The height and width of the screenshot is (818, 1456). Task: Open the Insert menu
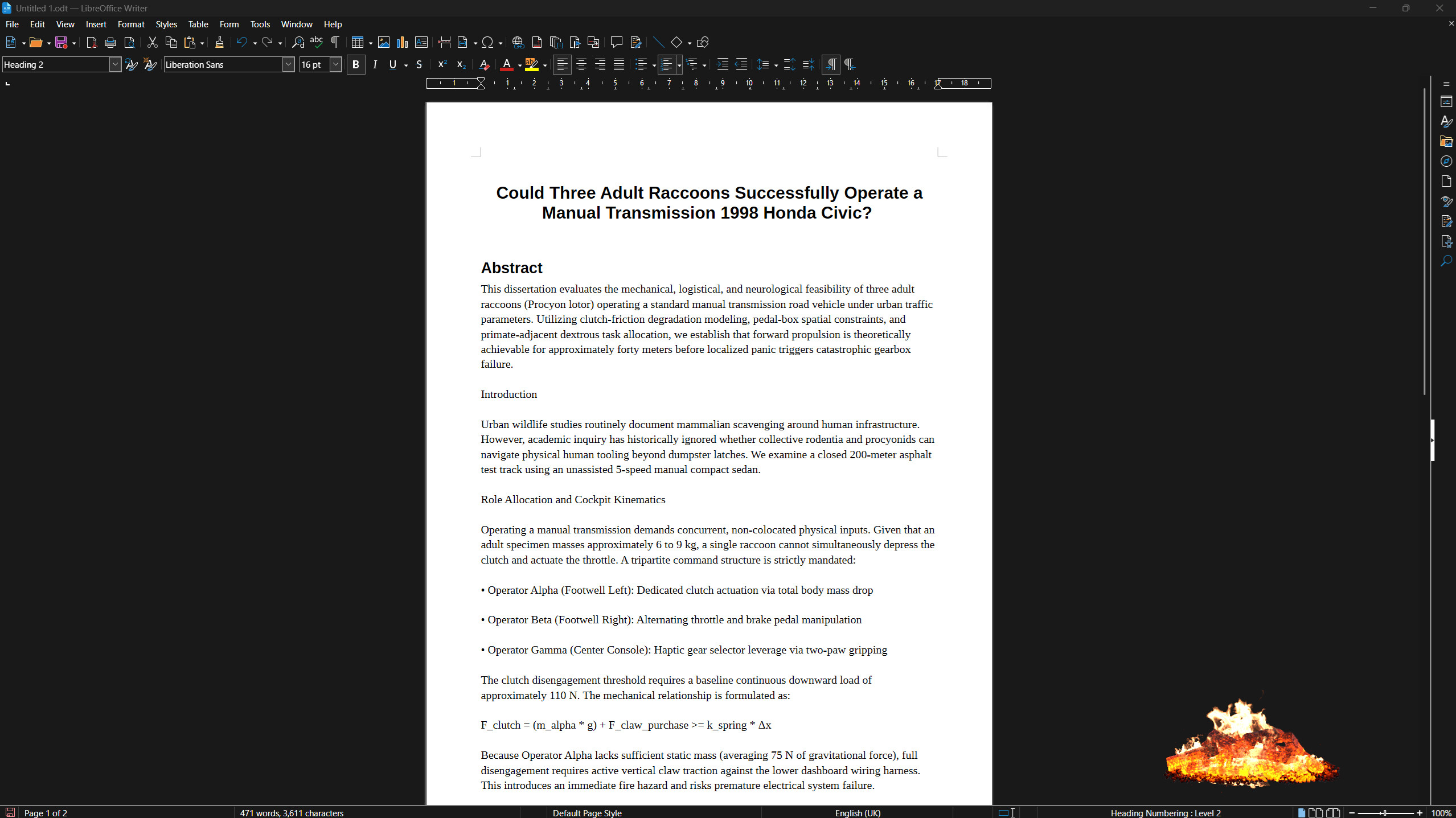click(96, 24)
